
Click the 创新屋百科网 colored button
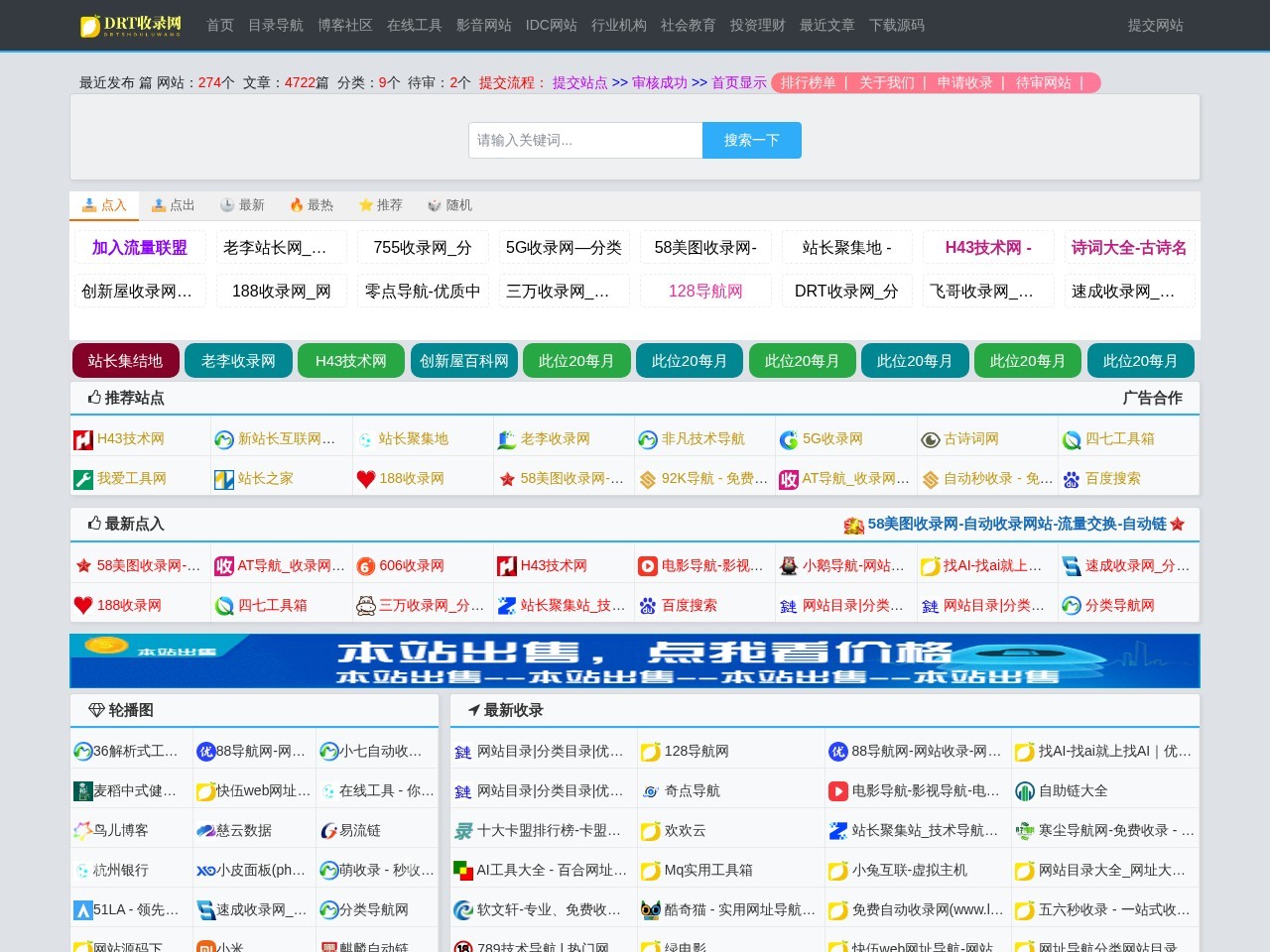coord(464,361)
